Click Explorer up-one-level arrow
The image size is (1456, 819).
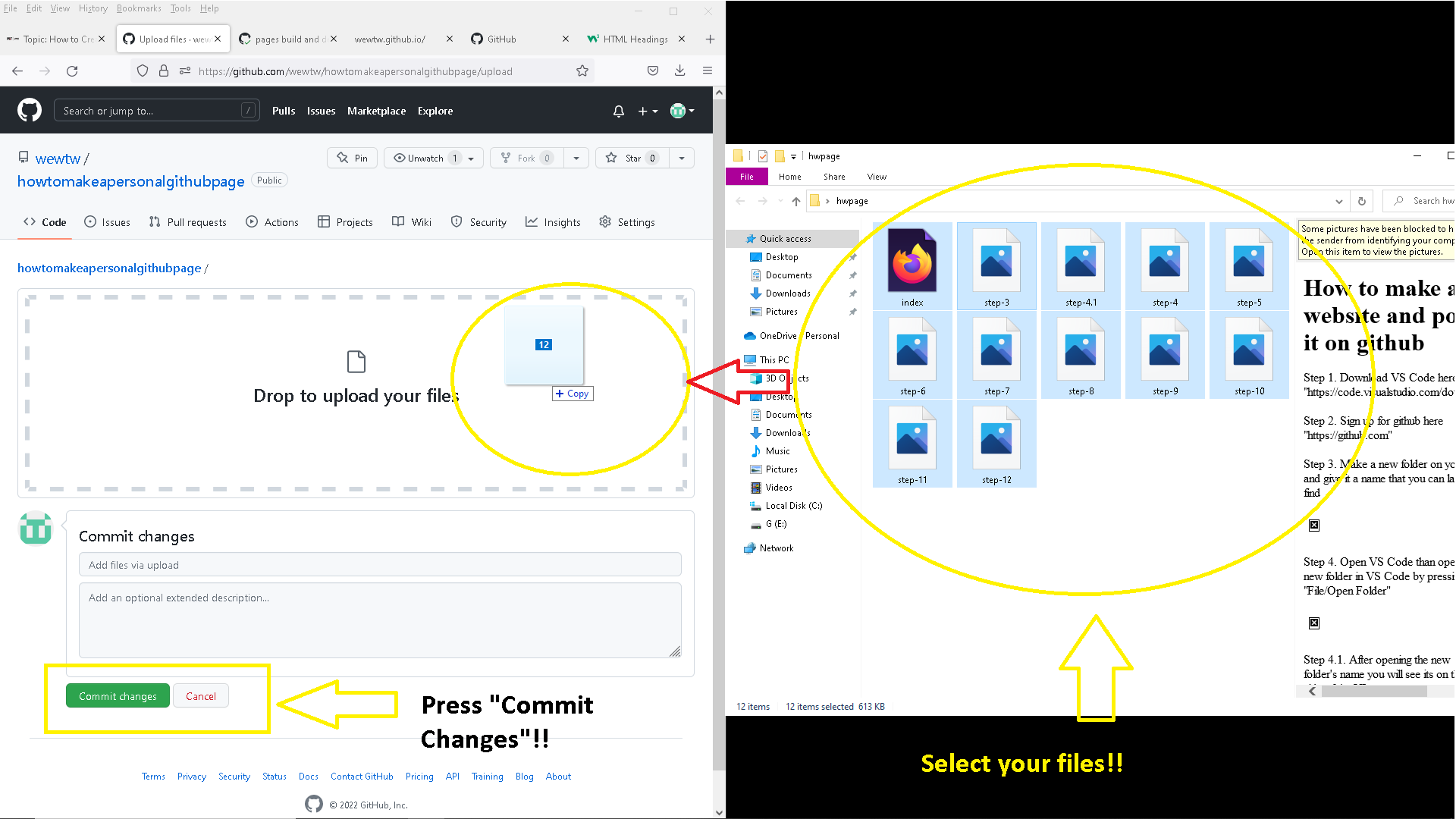(x=795, y=201)
